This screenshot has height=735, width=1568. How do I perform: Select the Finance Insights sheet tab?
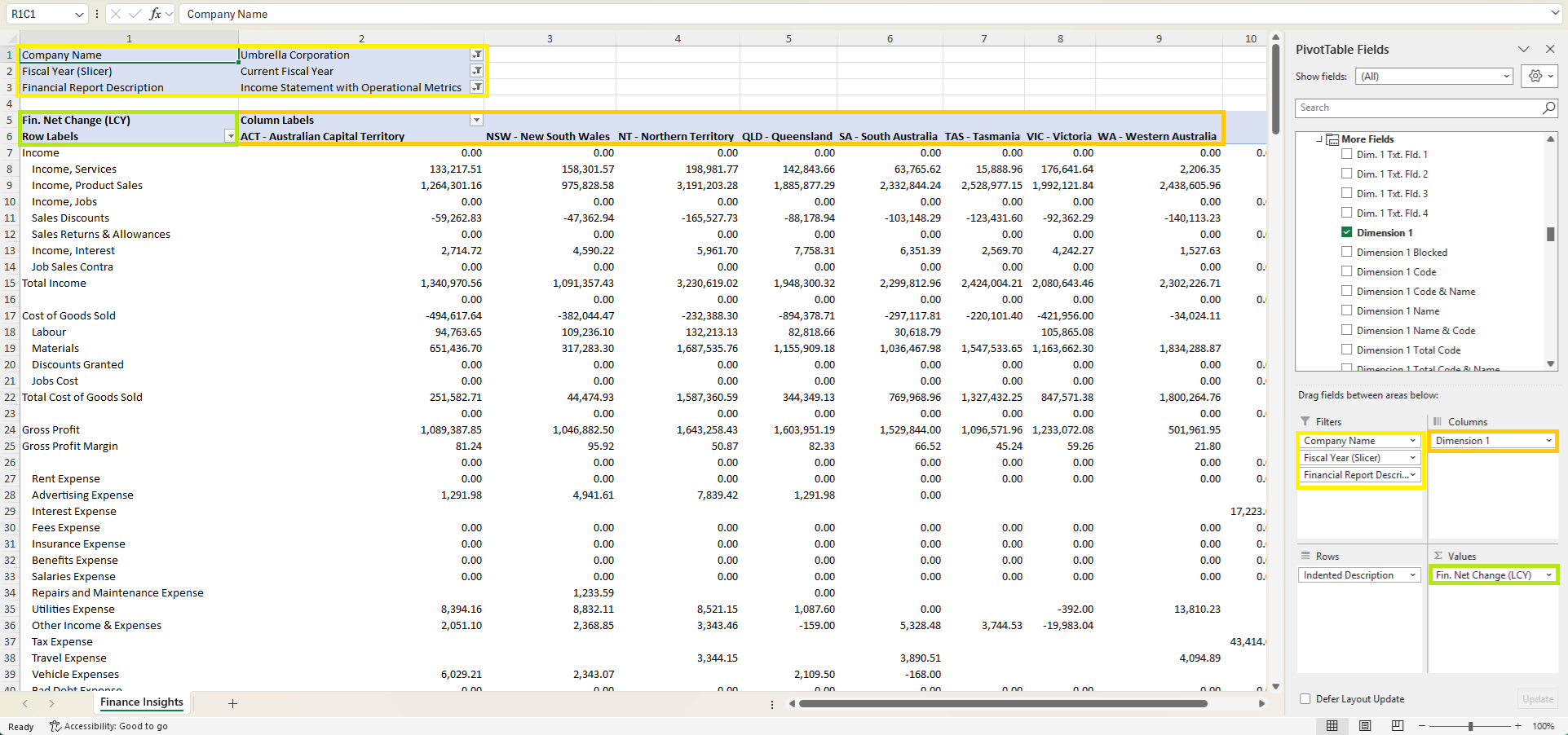[142, 702]
